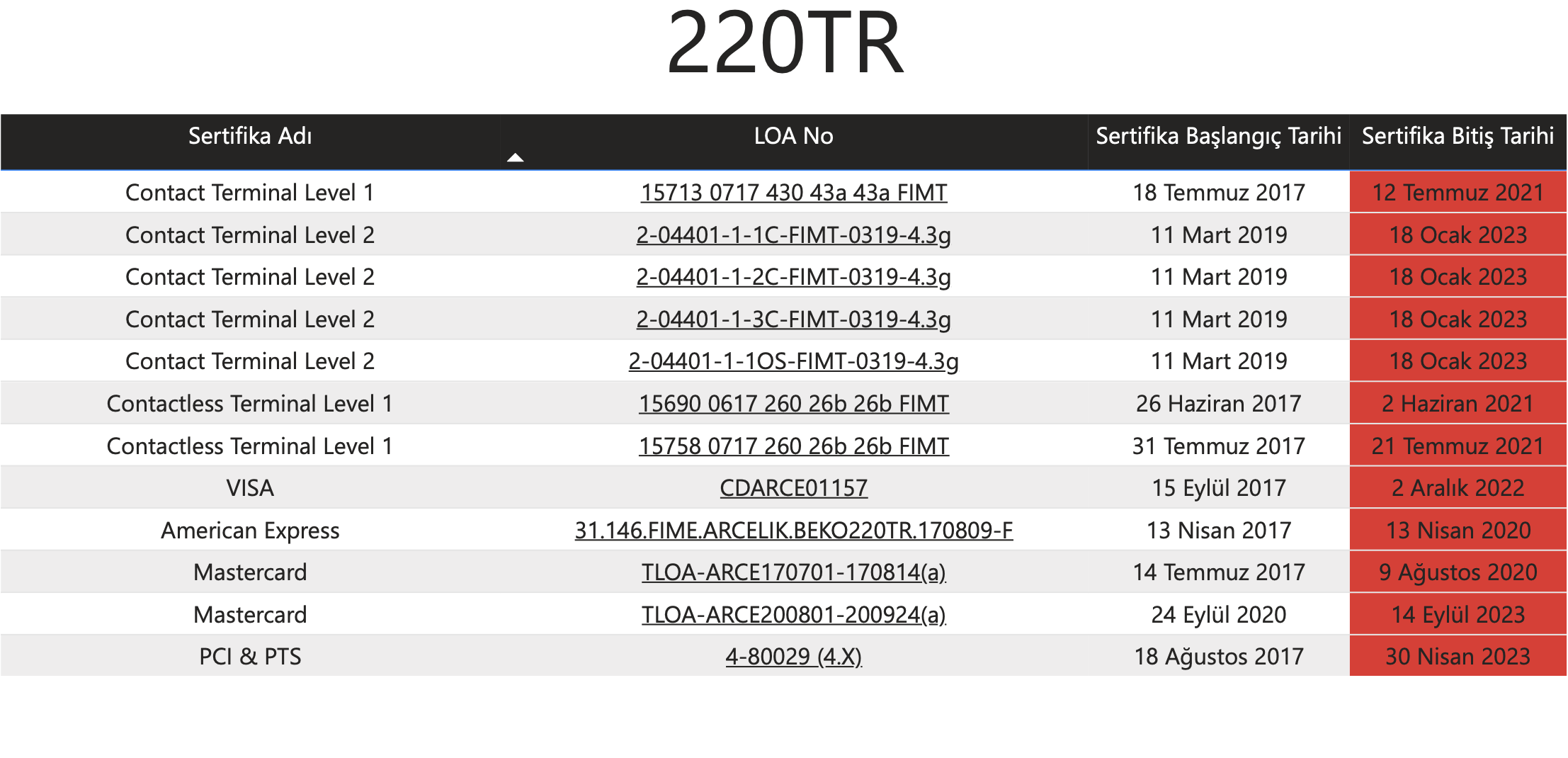Open PCI & PTS link 4-80029 (4.X)
The height and width of the screenshot is (758, 1568).
(x=793, y=657)
